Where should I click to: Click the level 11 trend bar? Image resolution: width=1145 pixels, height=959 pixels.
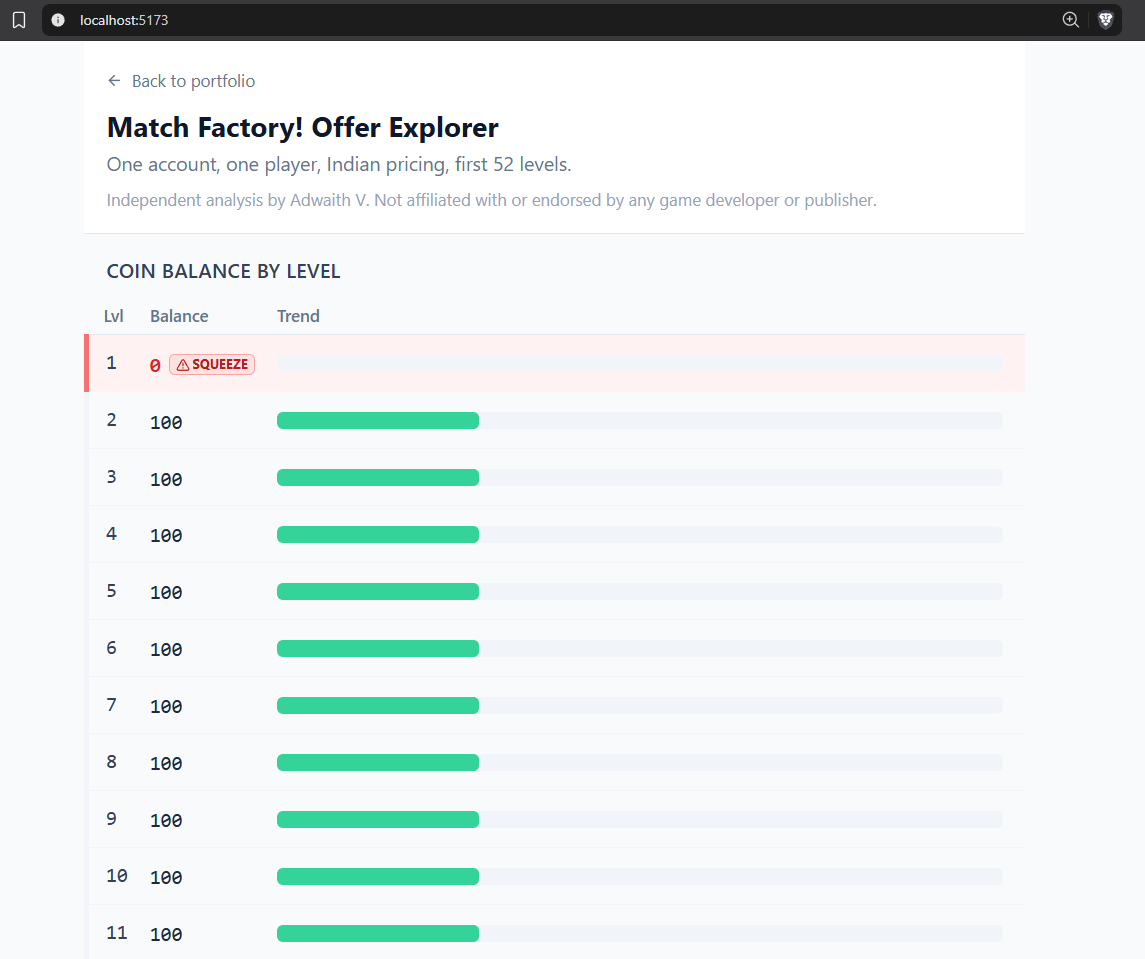click(640, 933)
